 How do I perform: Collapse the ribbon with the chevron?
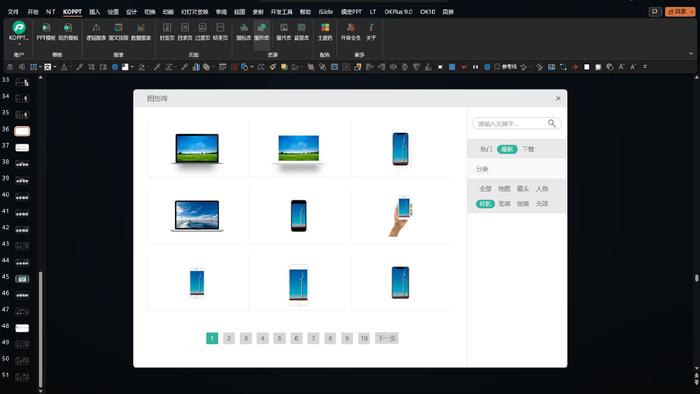click(x=691, y=54)
